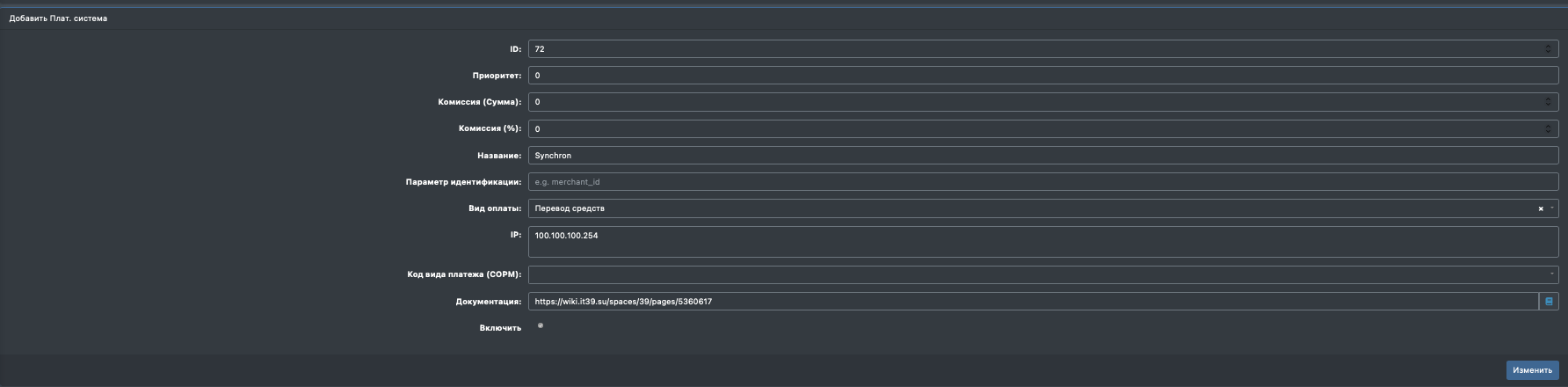Open the 'Вид оплаты' dropdown arrow
Viewport: 1568px width, 387px height.
pos(1552,208)
